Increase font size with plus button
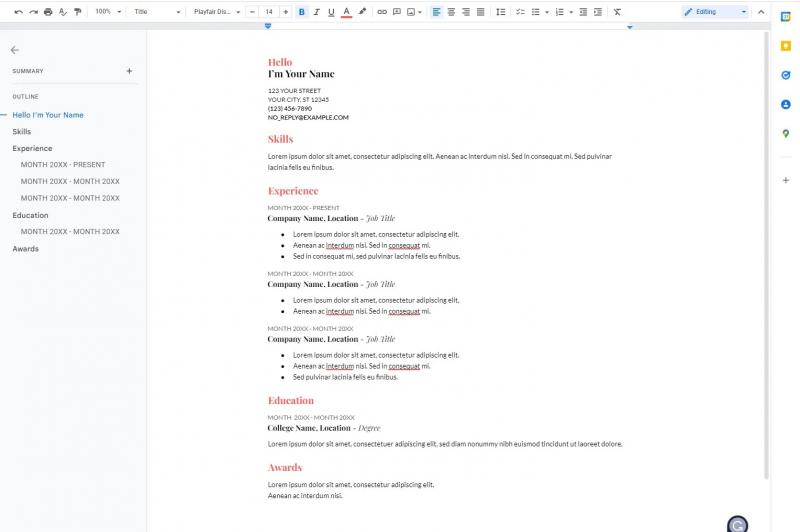Viewport: 800px width, 532px height. click(286, 12)
